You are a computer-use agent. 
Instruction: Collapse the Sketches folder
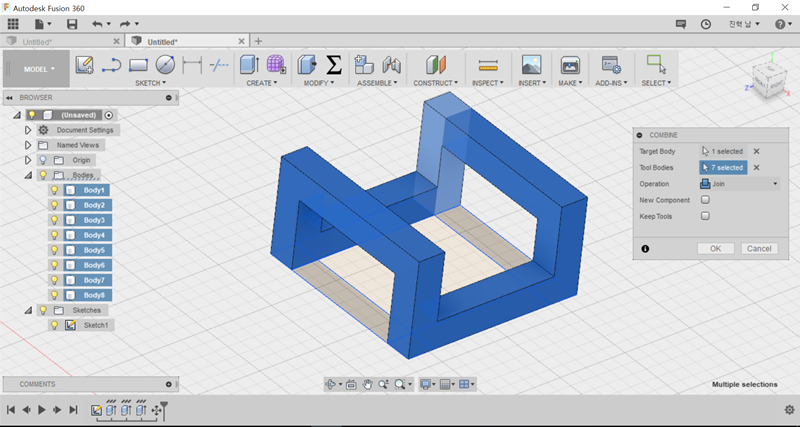tap(28, 310)
